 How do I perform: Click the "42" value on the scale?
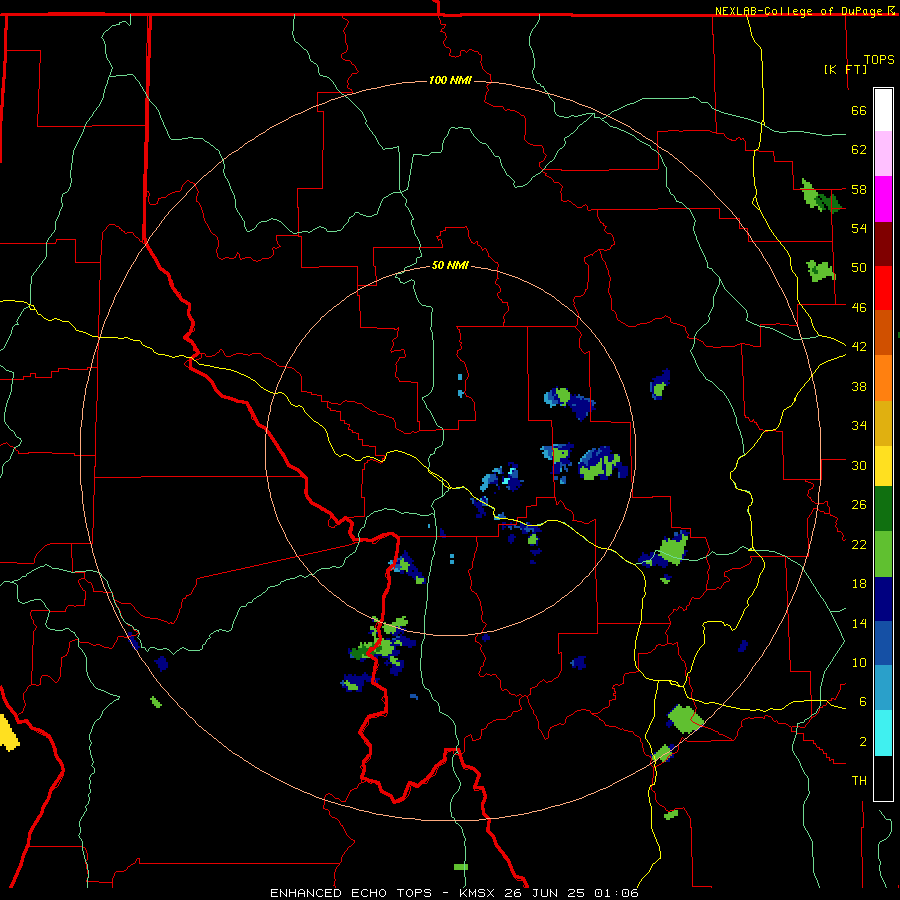click(859, 347)
